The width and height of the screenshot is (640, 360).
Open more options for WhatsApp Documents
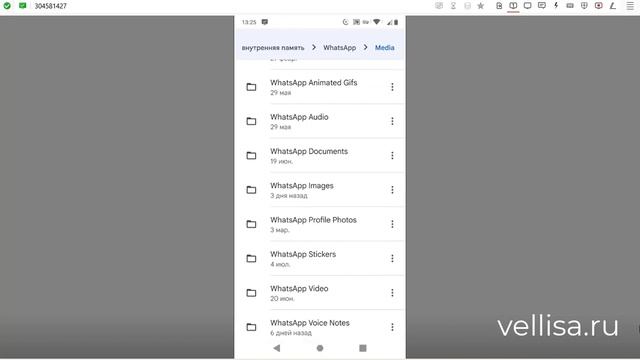[x=392, y=156]
